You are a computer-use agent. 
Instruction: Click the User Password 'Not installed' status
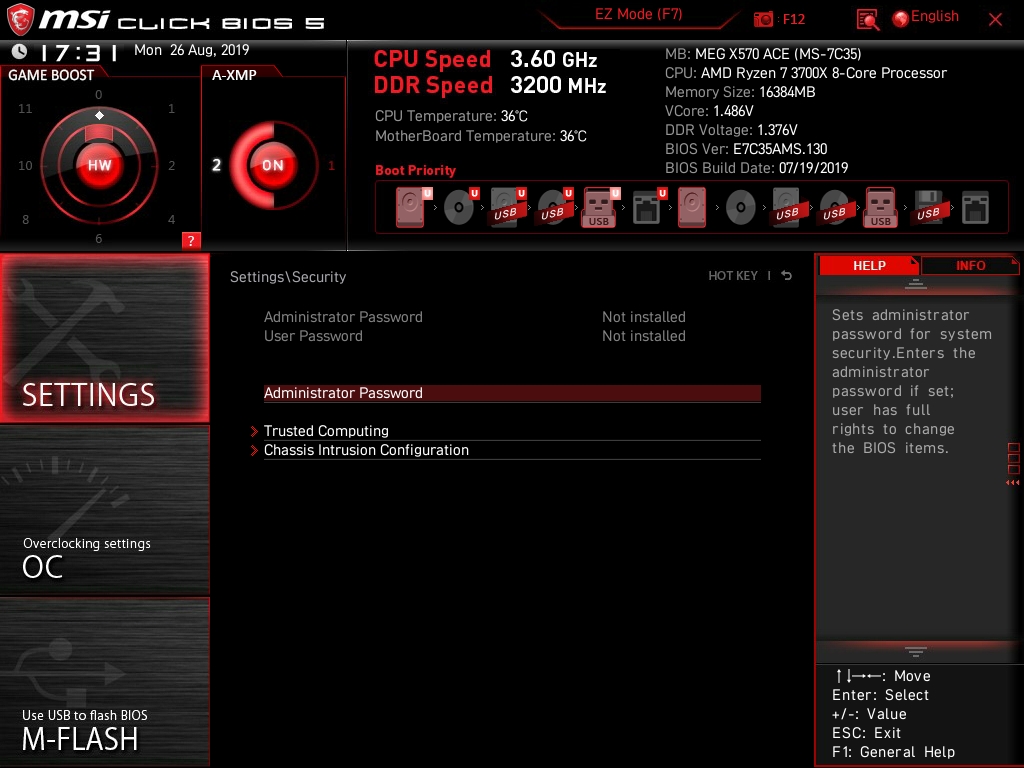pyautogui.click(x=643, y=336)
